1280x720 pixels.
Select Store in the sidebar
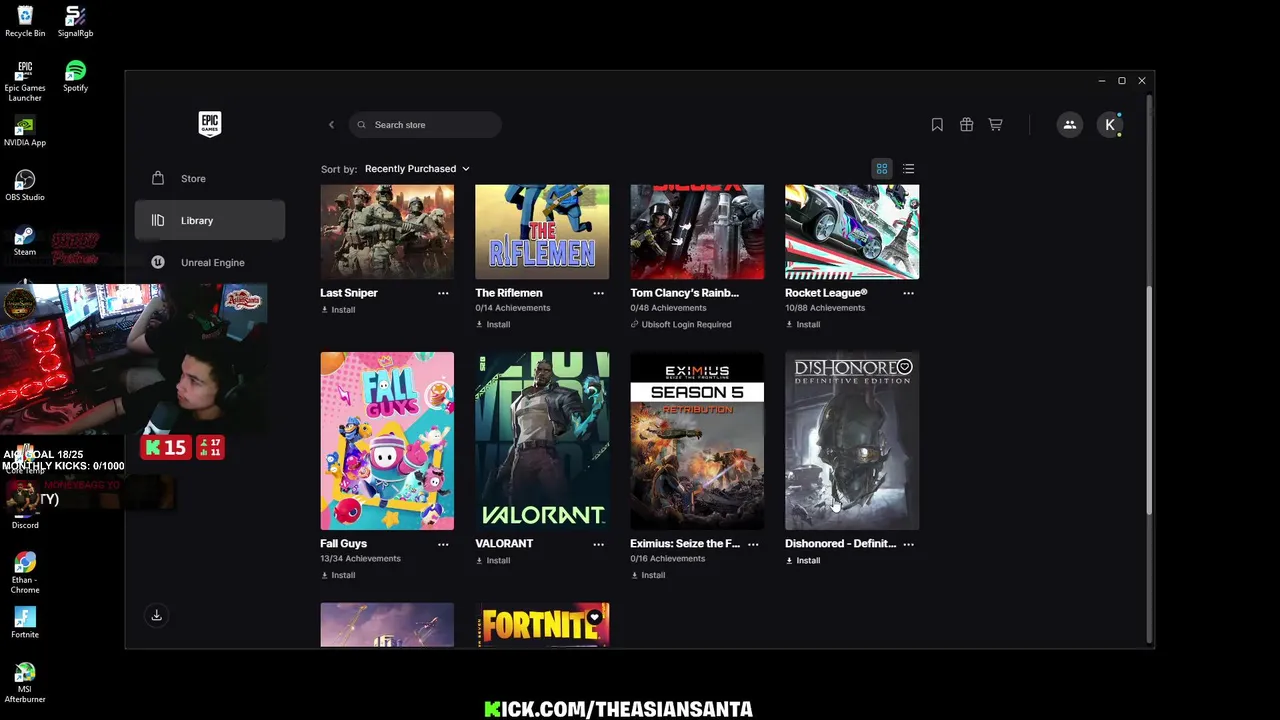[x=210, y=179]
